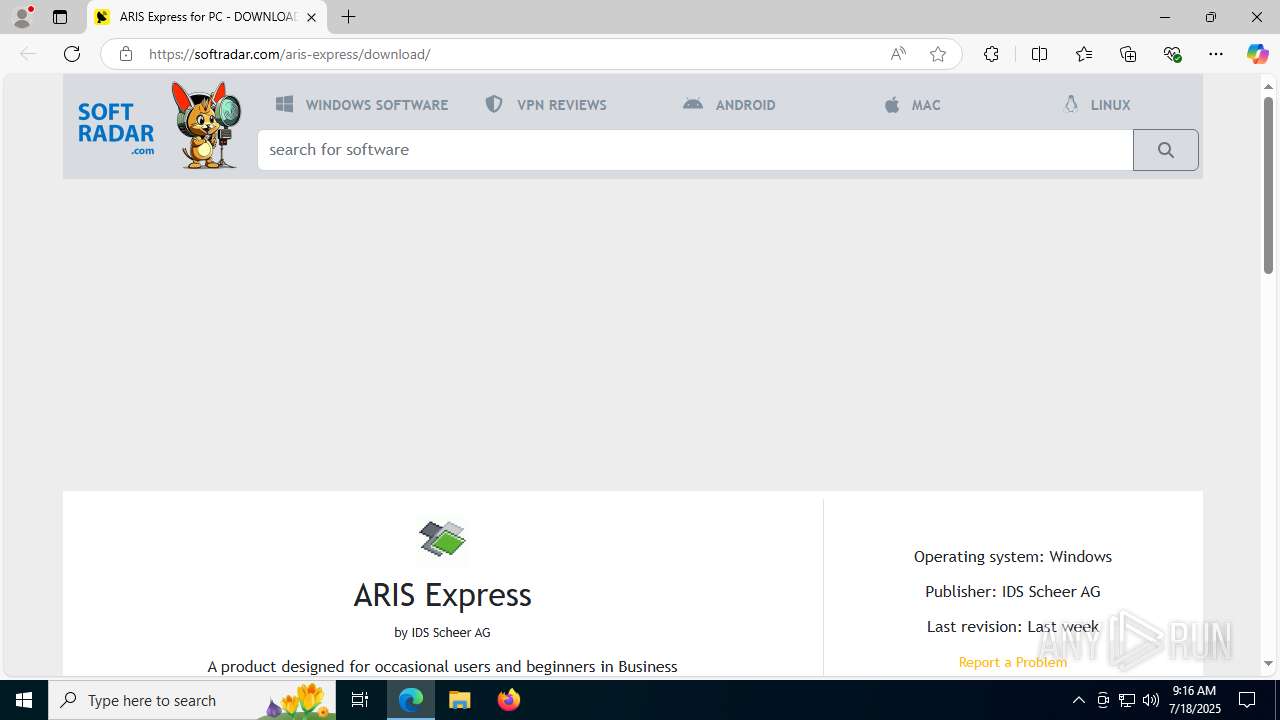
Task: Add this page to favorites star
Action: coord(938,54)
